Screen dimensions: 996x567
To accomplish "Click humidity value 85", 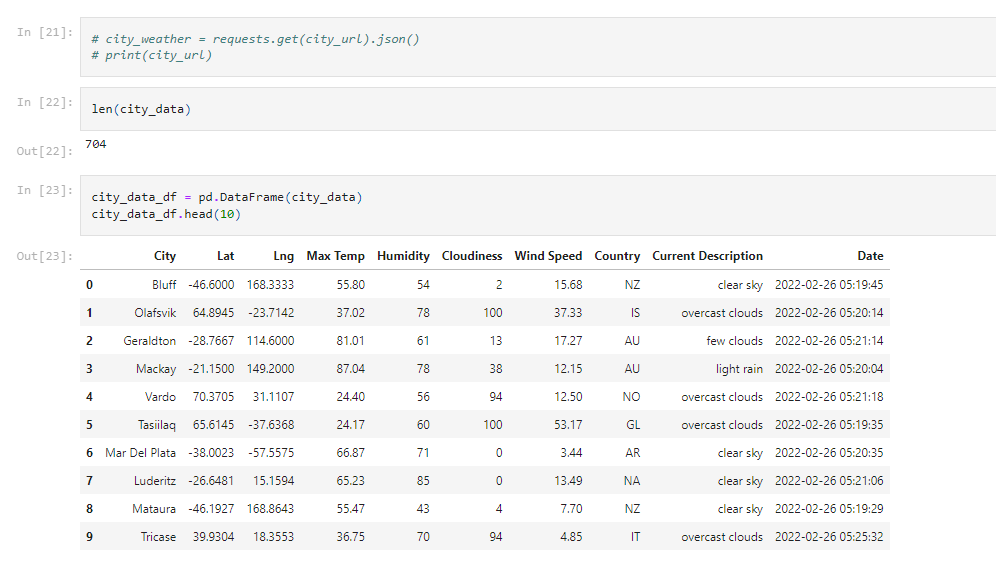I will click(423, 481).
